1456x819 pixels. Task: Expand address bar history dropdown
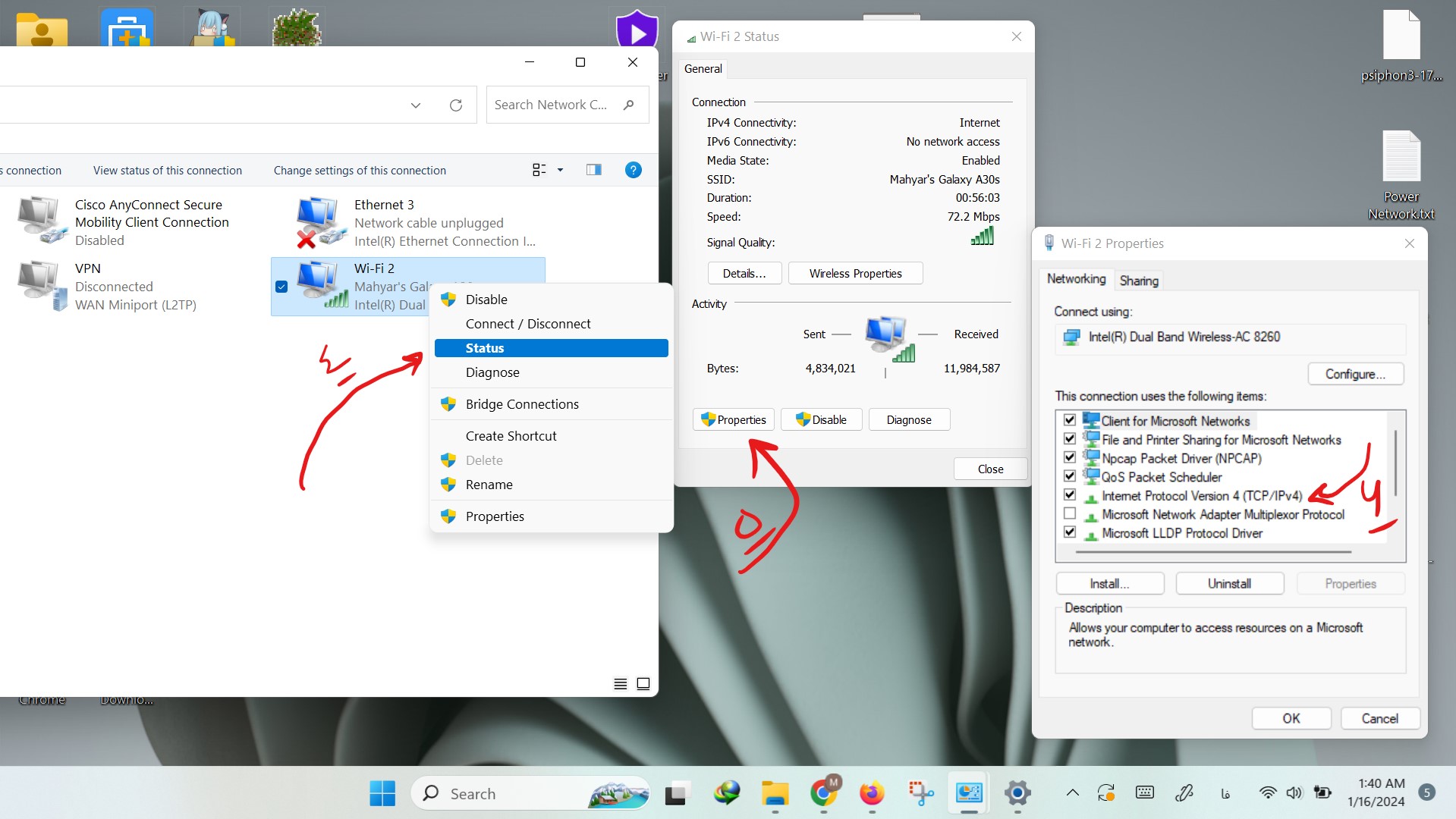tap(415, 105)
